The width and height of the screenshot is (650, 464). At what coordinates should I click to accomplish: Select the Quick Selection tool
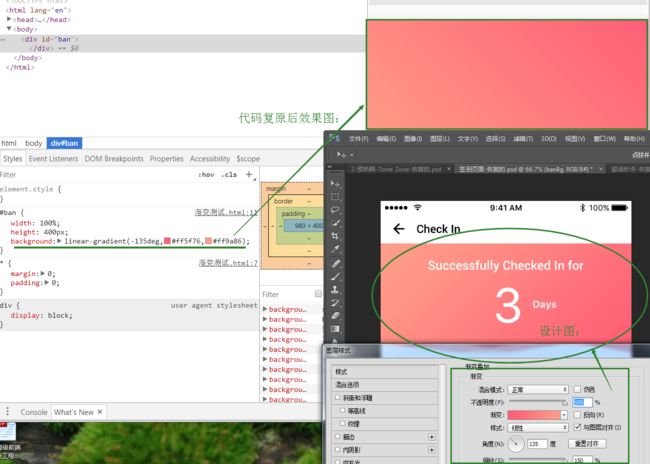[x=335, y=223]
